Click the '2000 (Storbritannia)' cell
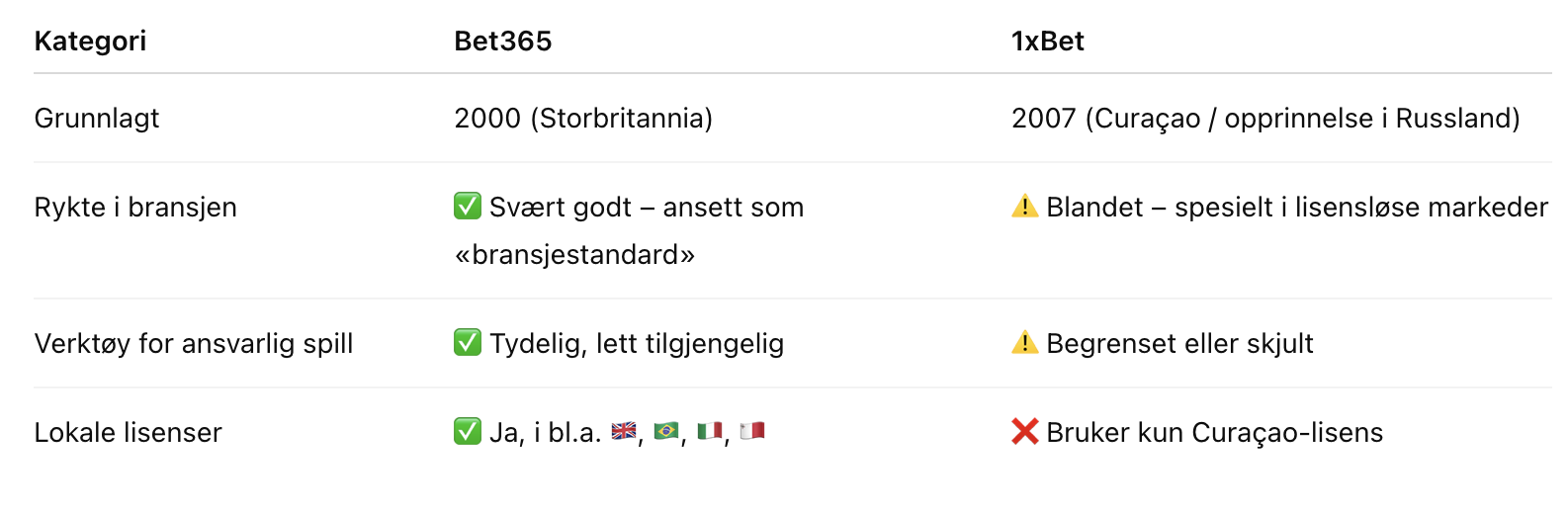 click(x=583, y=119)
